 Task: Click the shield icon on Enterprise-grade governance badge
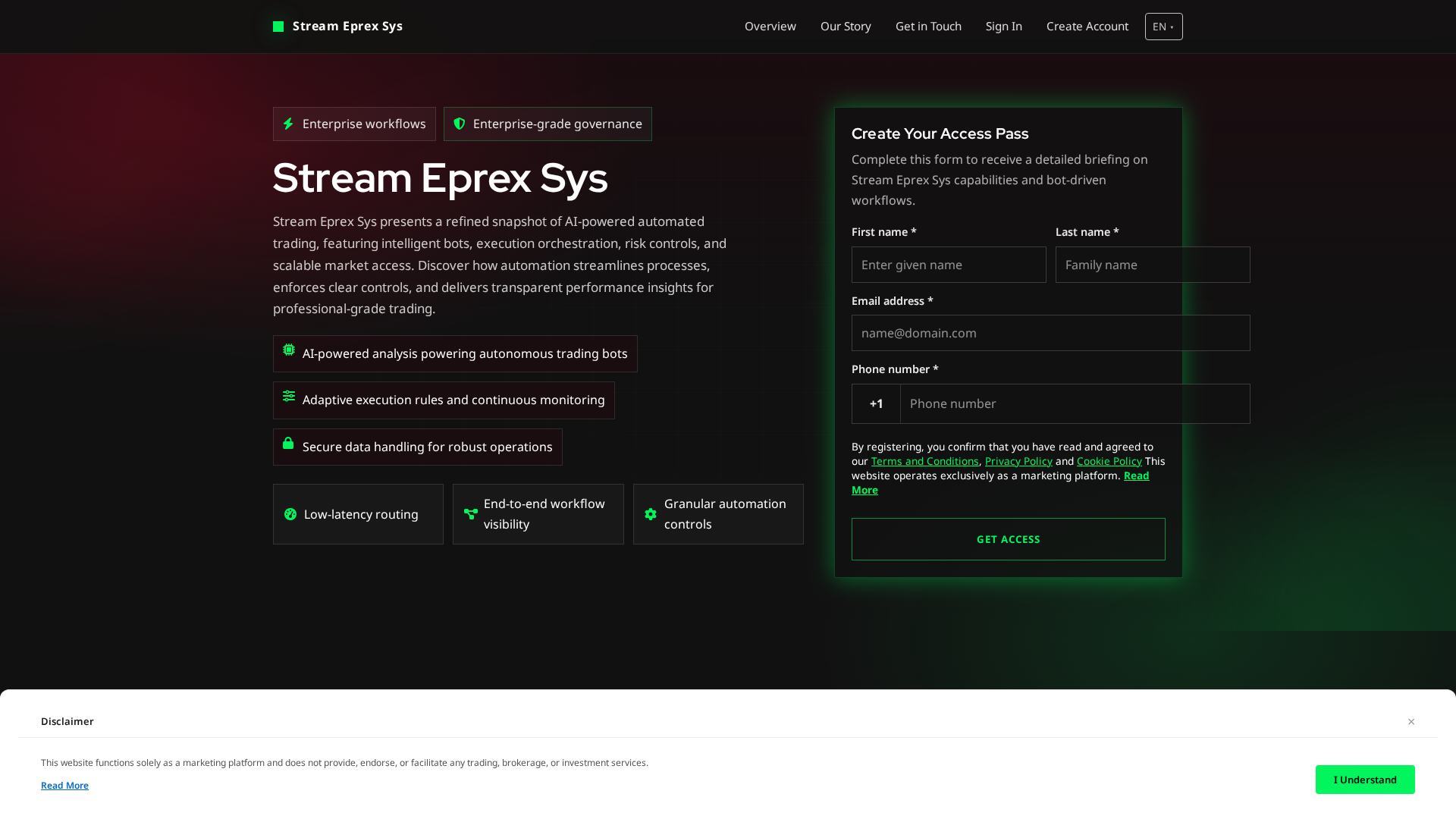[459, 124]
